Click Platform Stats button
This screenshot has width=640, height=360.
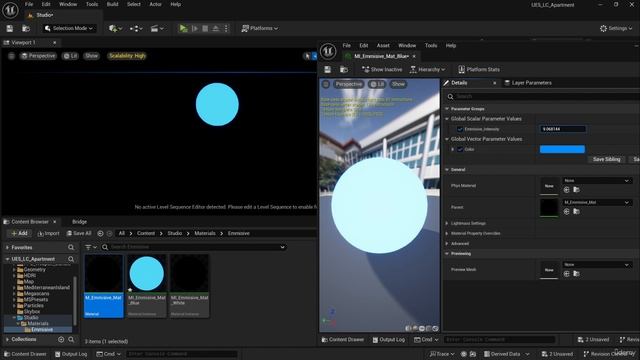pos(479,69)
